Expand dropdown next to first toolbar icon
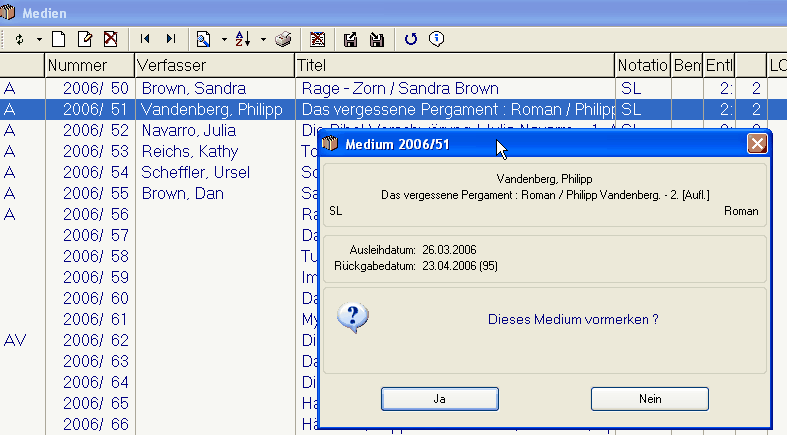Screen dimensions: 787x435 tap(39, 40)
